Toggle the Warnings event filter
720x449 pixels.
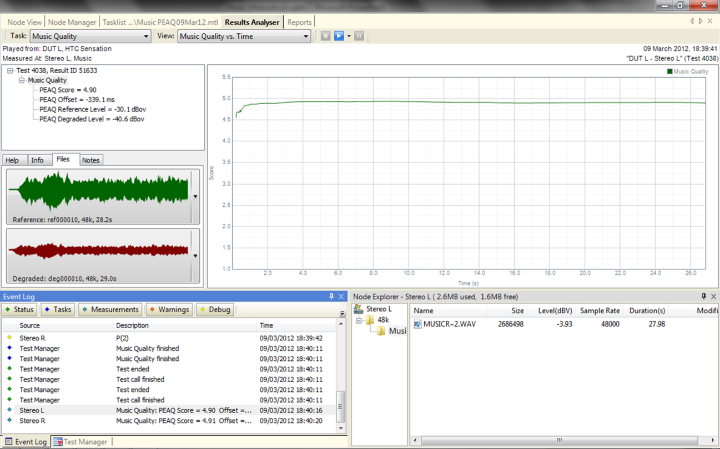click(168, 310)
